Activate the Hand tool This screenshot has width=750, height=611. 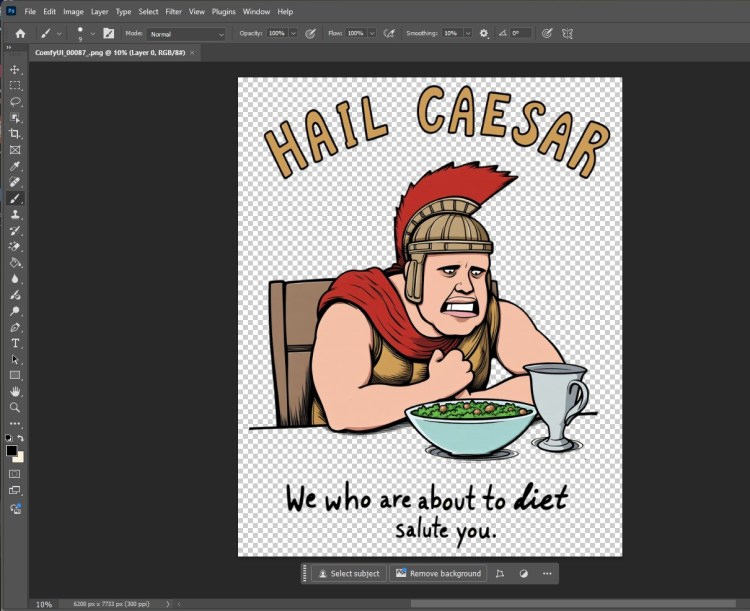click(15, 391)
